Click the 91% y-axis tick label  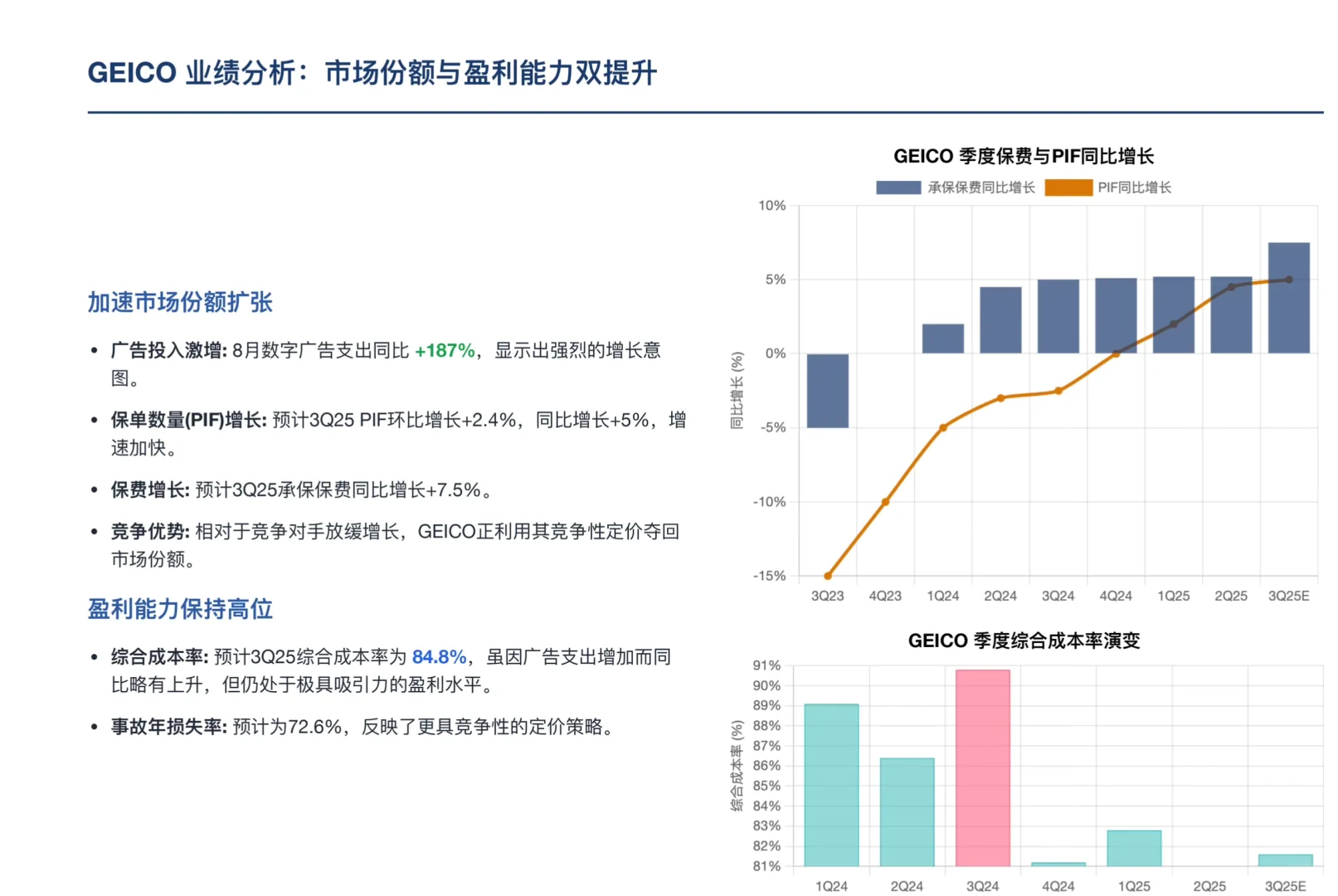[766, 665]
